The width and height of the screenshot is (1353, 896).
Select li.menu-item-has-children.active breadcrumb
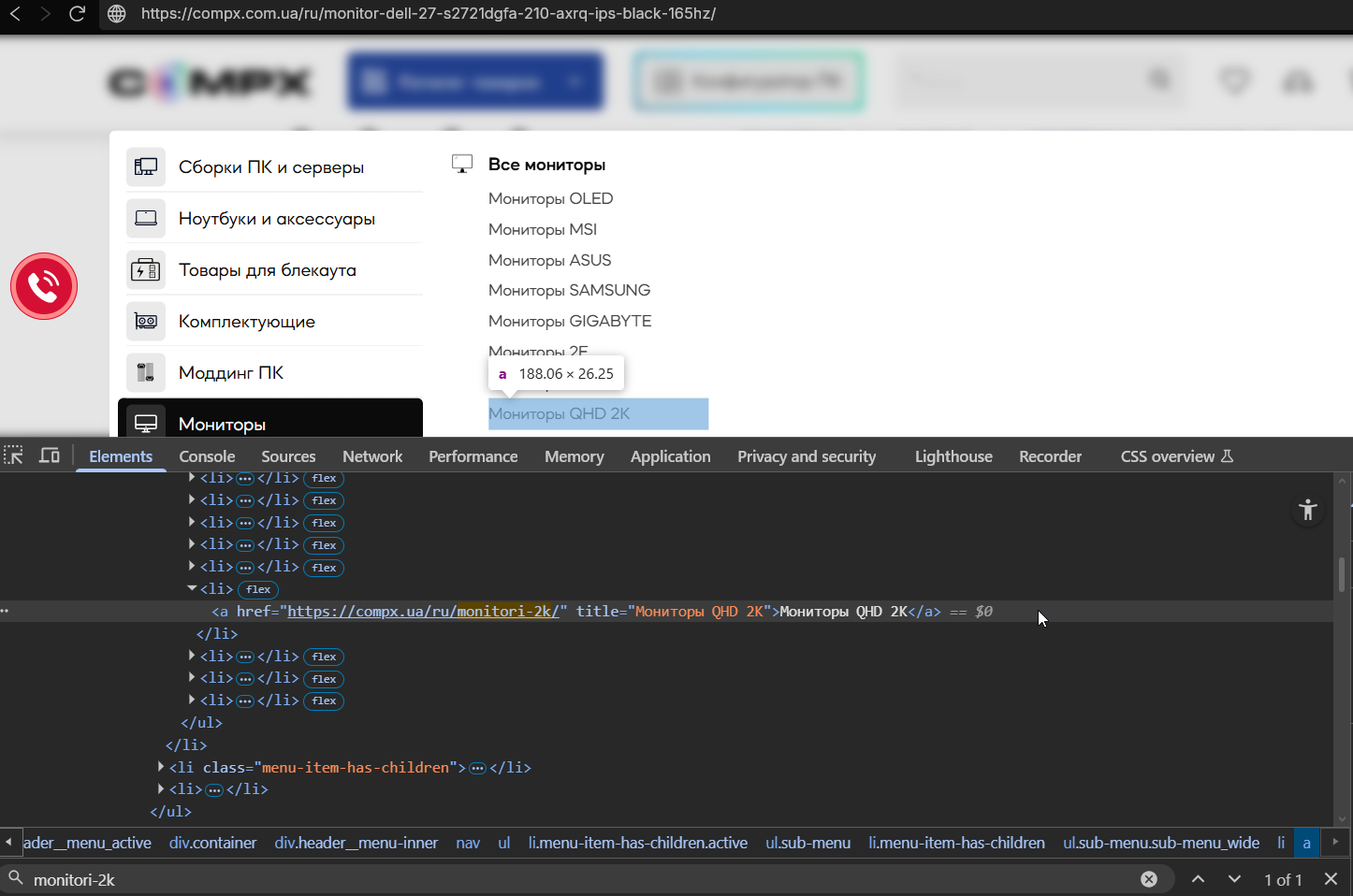[x=638, y=843]
